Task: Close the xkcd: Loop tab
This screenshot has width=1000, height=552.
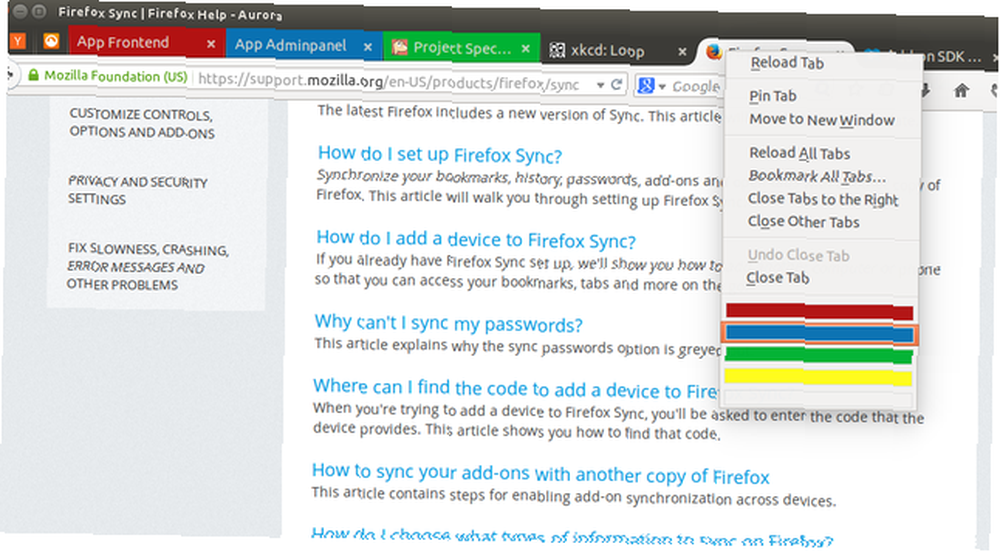Action: click(682, 51)
